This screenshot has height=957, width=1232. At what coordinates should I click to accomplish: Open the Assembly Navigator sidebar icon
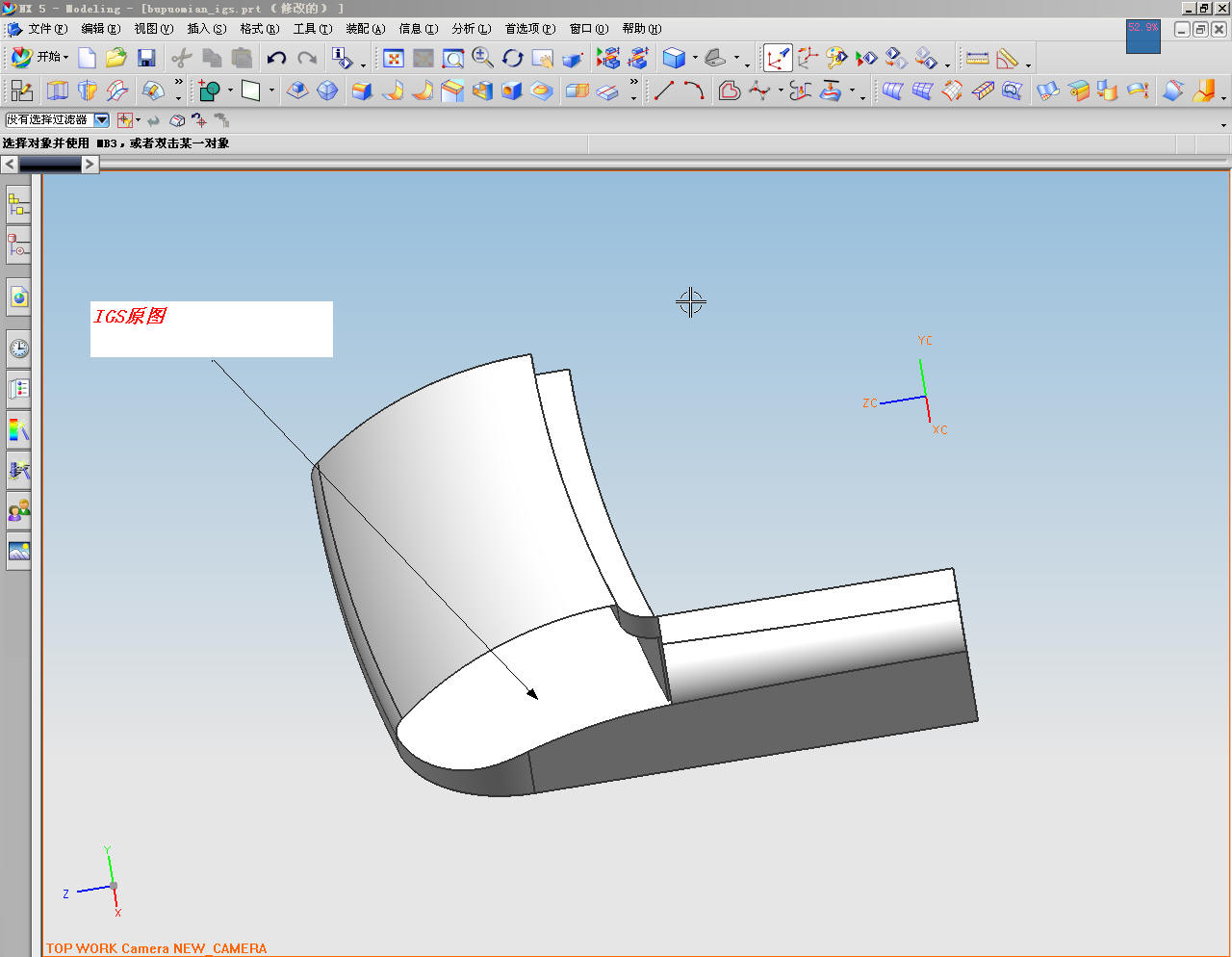pyautogui.click(x=18, y=204)
